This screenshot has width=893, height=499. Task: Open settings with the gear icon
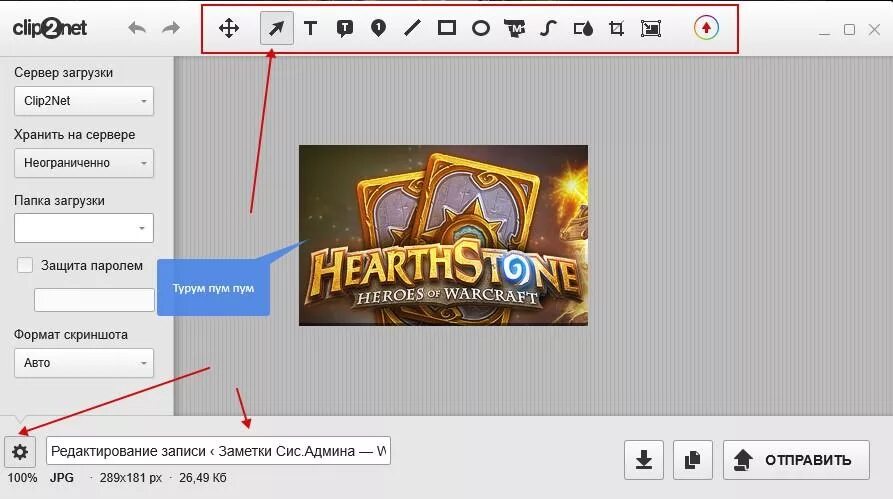click(20, 452)
